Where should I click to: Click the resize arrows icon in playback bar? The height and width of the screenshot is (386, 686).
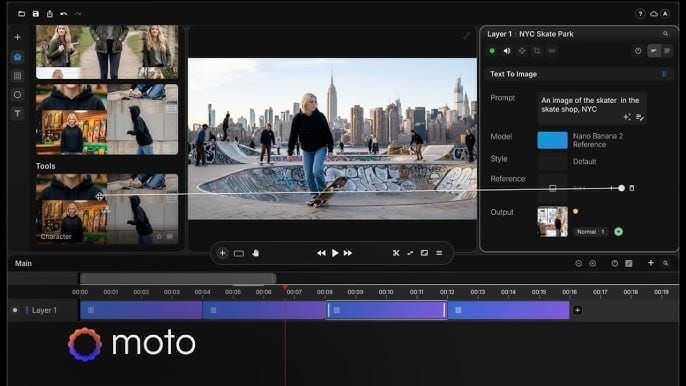(410, 253)
